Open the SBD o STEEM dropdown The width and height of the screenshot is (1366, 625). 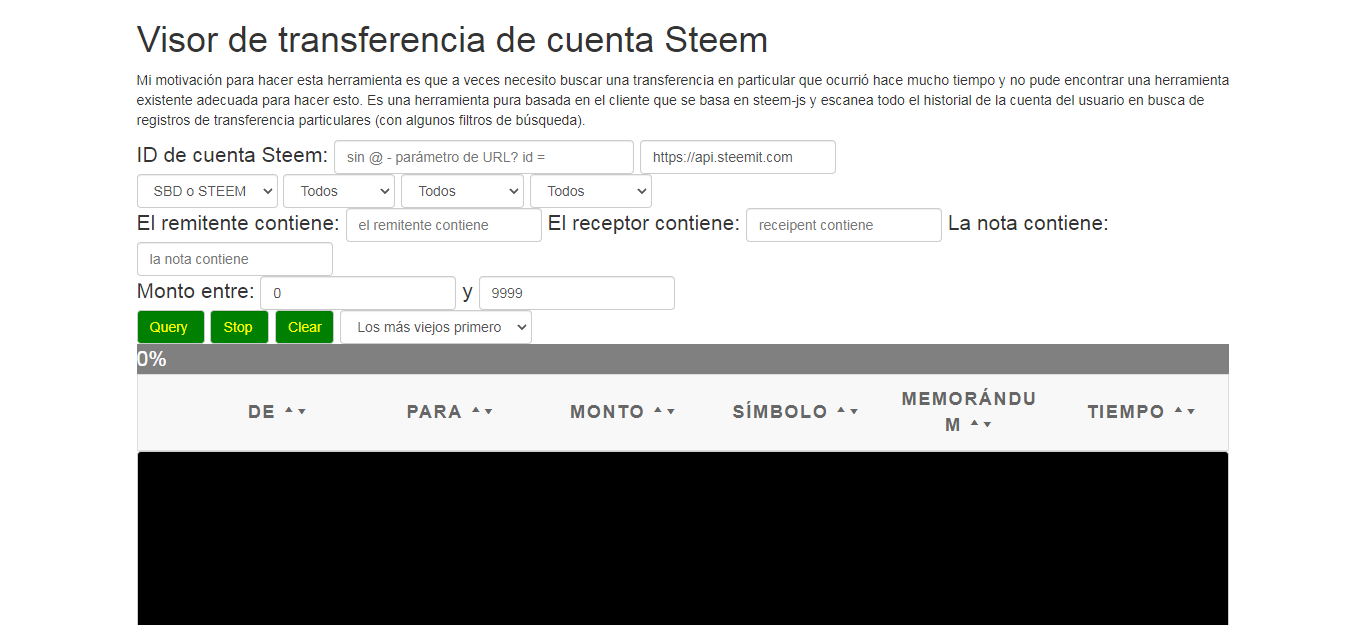(x=207, y=191)
